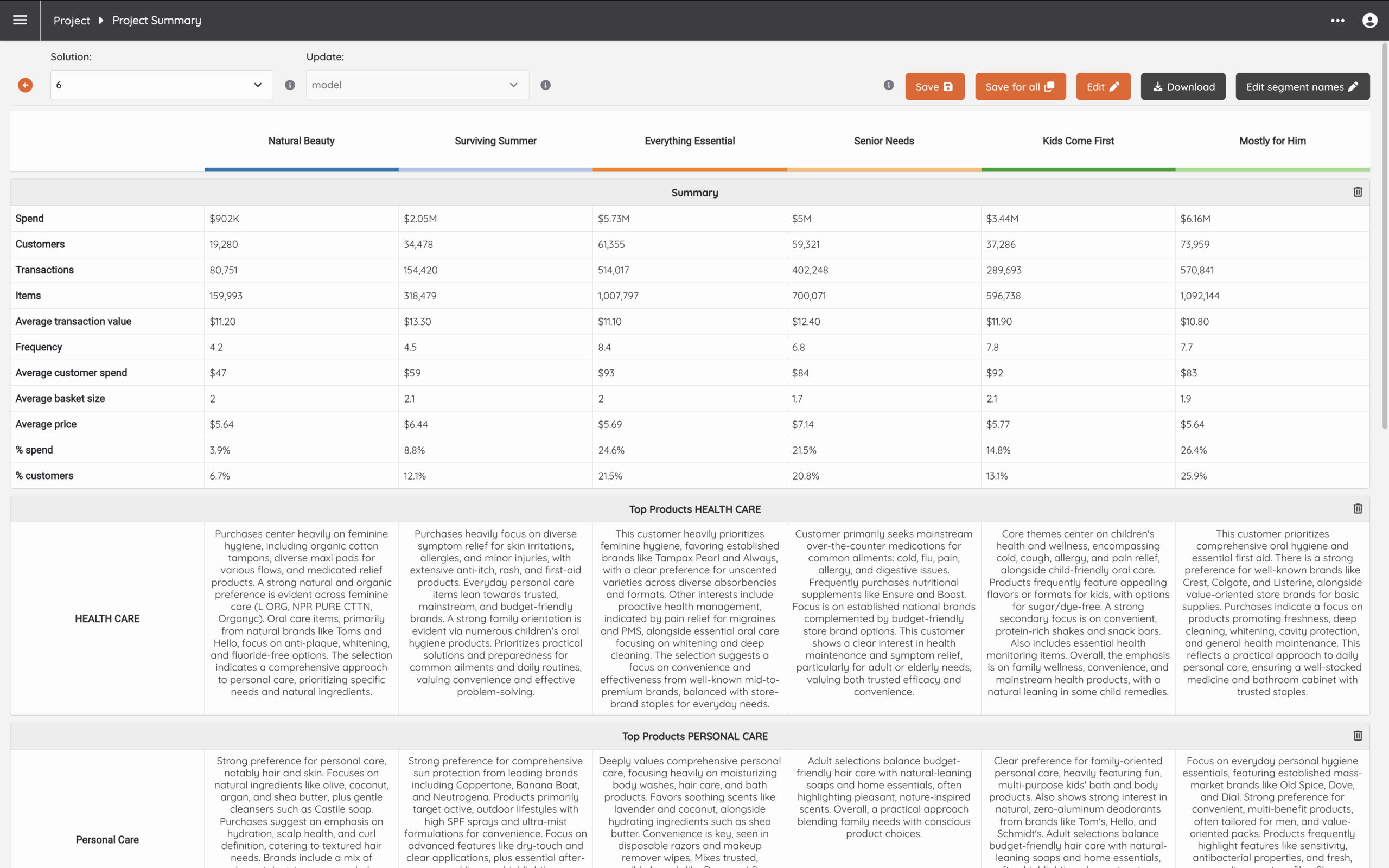This screenshot has width=1389, height=868.
Task: Click the 37,286 customers cell
Action: pos(1078,244)
